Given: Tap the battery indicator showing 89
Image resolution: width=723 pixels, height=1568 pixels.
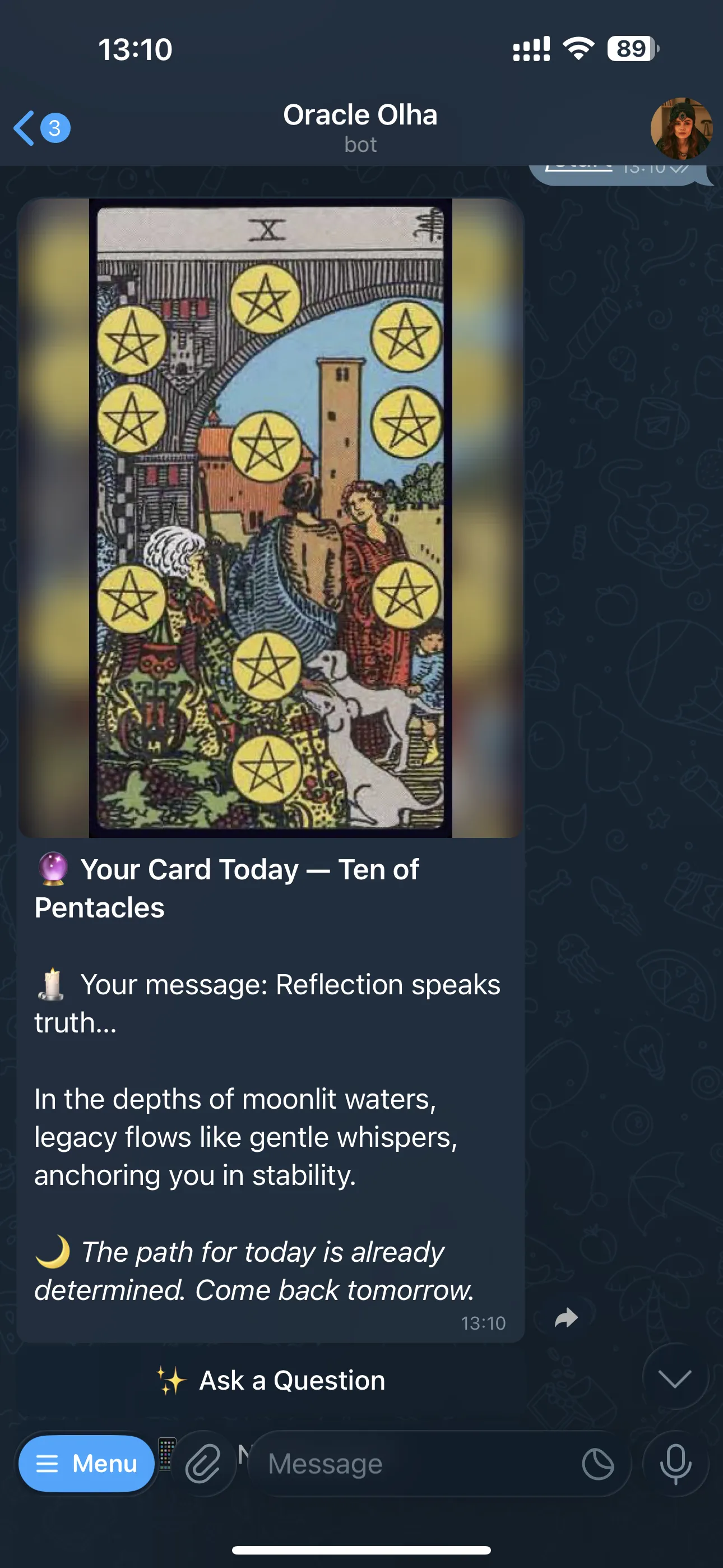Looking at the screenshot, I should click(x=633, y=49).
